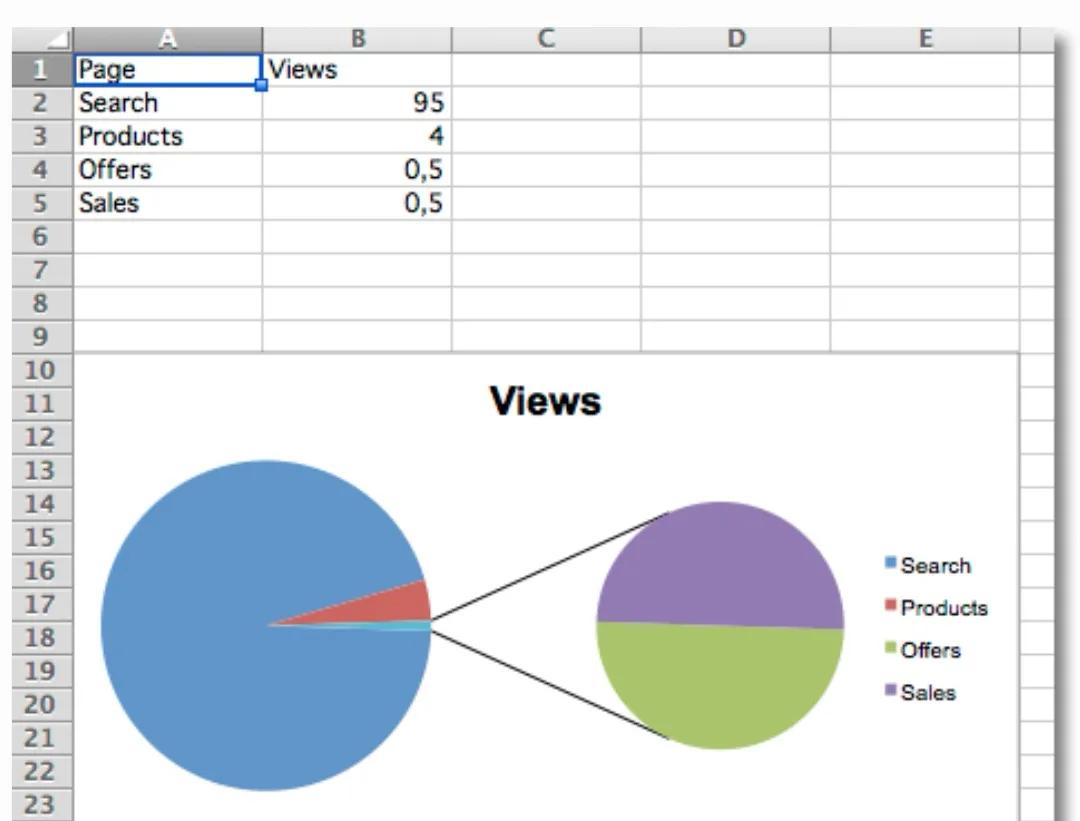Select the red Products pie slice
This screenshot has width=1080, height=821.
pos(386,606)
